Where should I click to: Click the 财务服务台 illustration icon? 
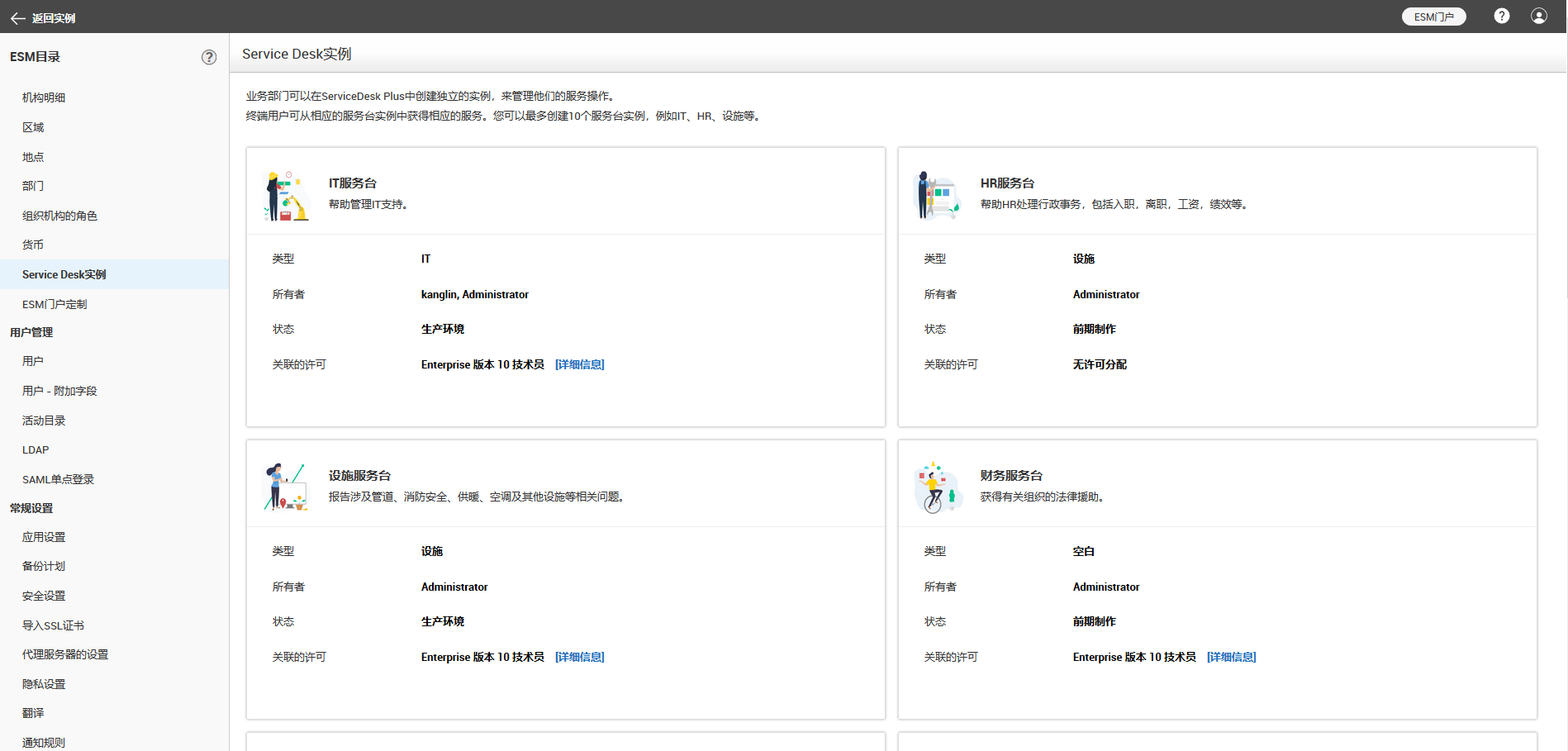pos(938,487)
